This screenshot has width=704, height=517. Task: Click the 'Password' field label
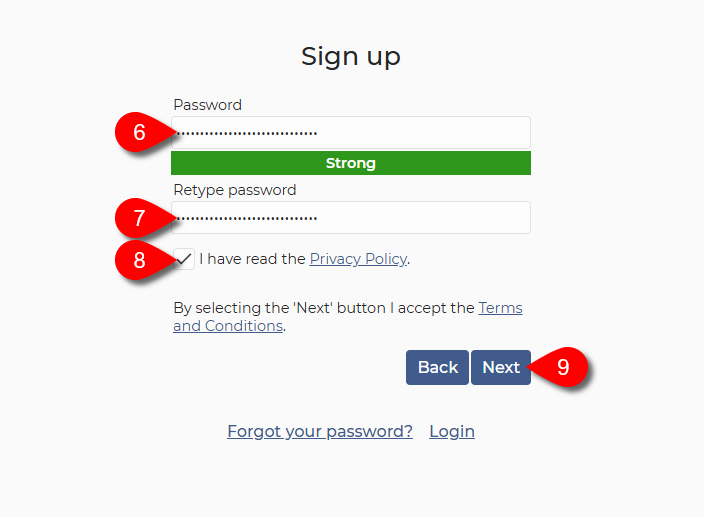click(x=207, y=105)
